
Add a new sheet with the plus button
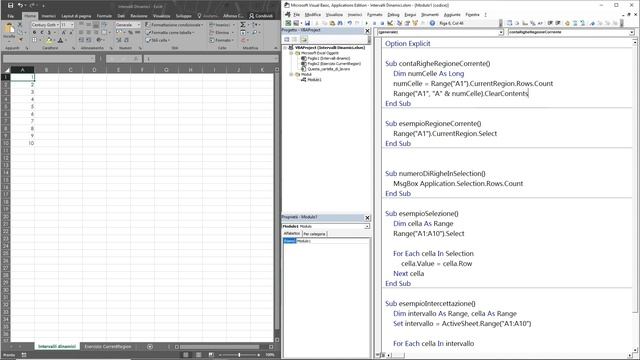[x=150, y=347]
